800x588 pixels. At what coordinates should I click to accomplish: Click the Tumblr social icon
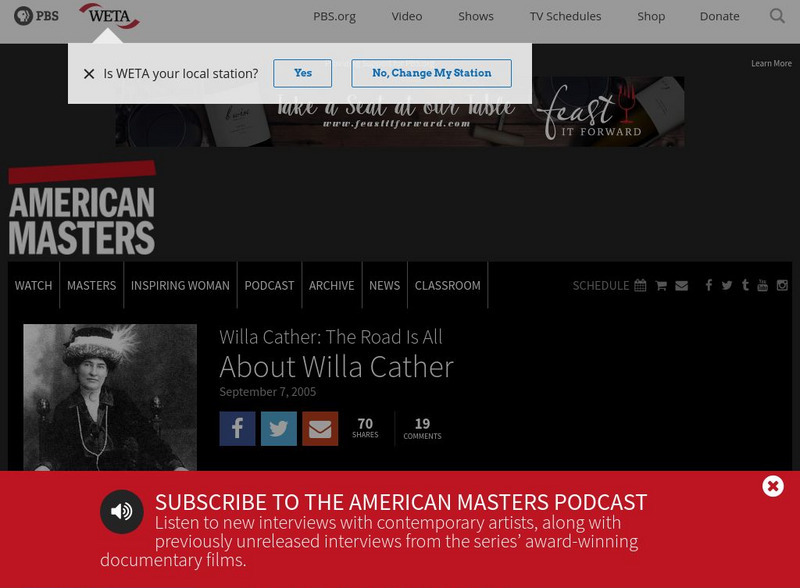point(745,285)
